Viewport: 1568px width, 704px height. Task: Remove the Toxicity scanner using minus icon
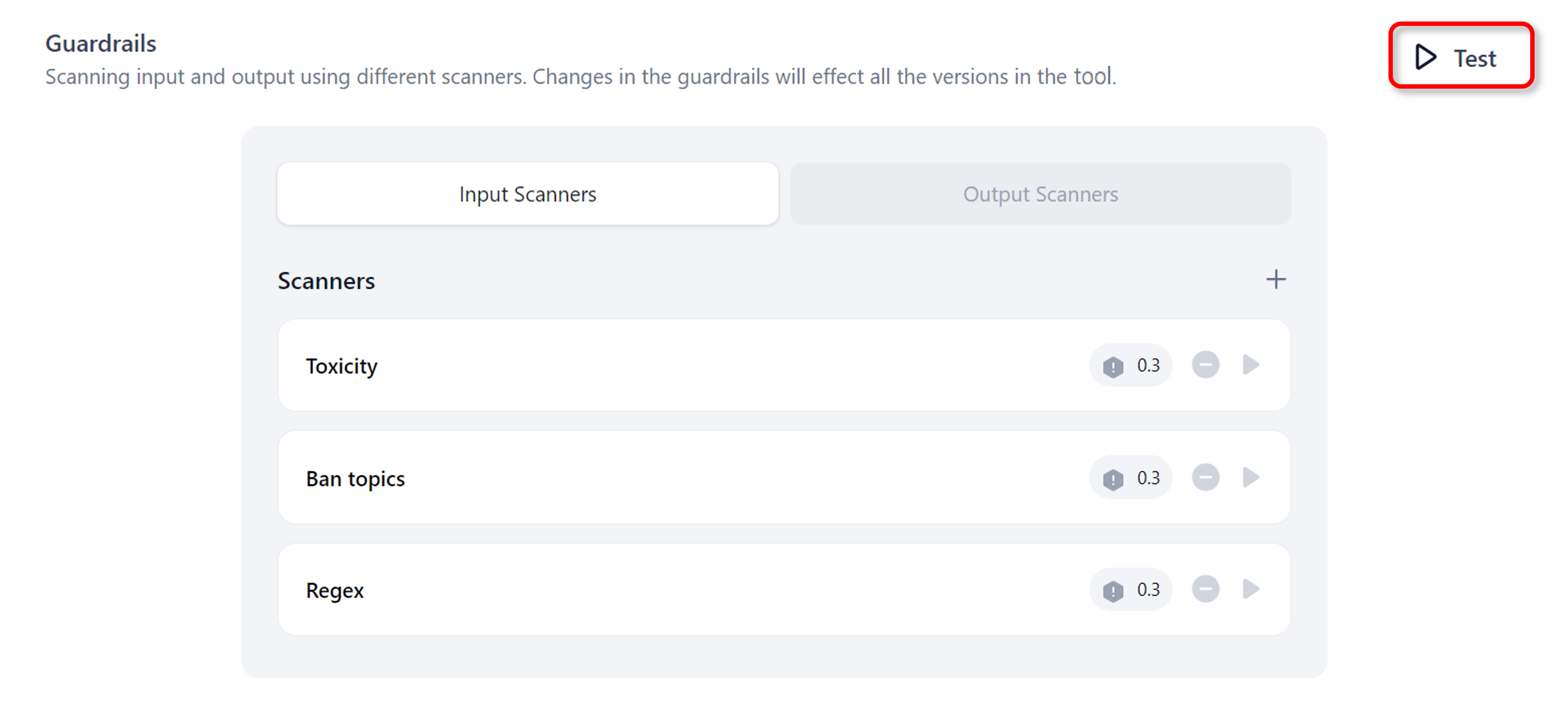click(1205, 365)
